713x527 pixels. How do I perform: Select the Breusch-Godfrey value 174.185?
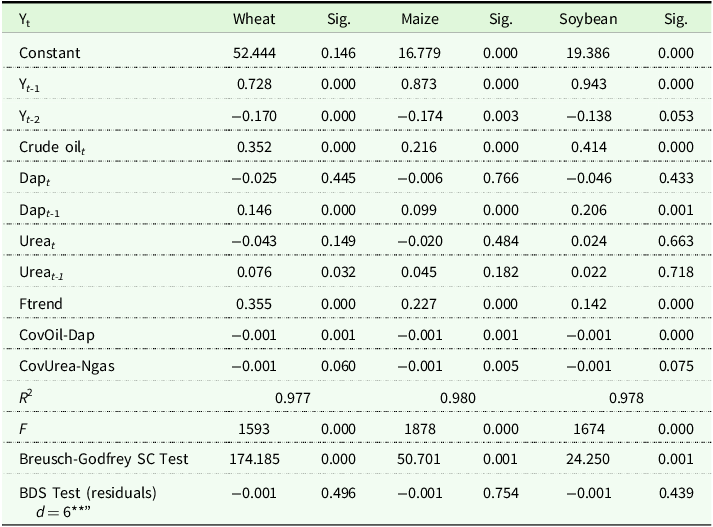tap(254, 460)
